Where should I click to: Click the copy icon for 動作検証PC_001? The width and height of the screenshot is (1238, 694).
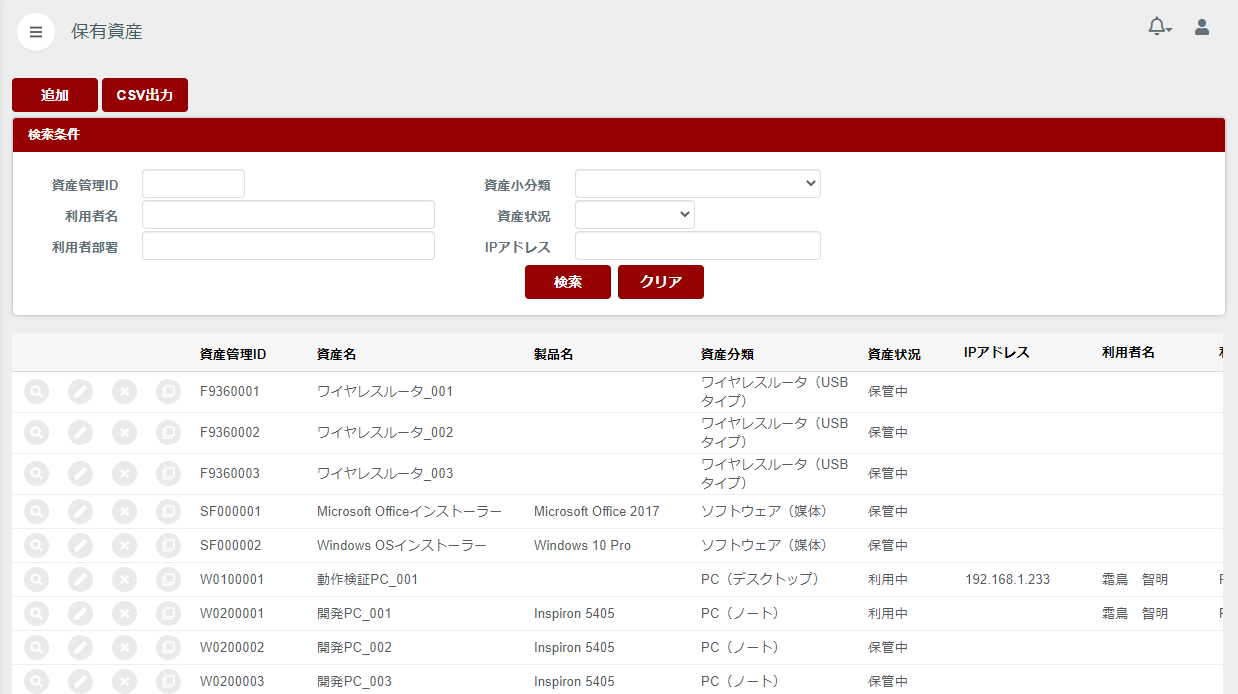coord(168,579)
